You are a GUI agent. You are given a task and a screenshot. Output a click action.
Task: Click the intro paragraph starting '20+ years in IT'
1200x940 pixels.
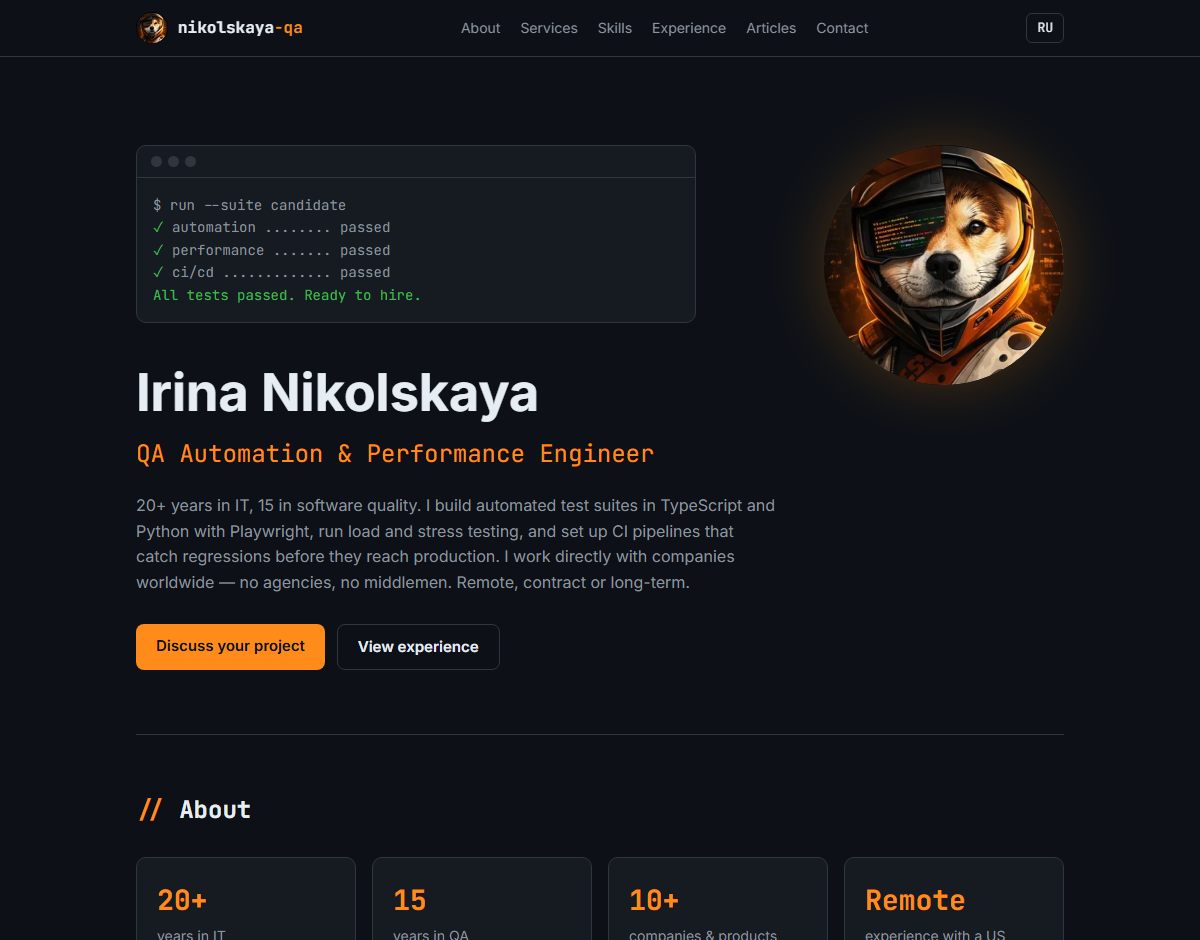coord(455,544)
